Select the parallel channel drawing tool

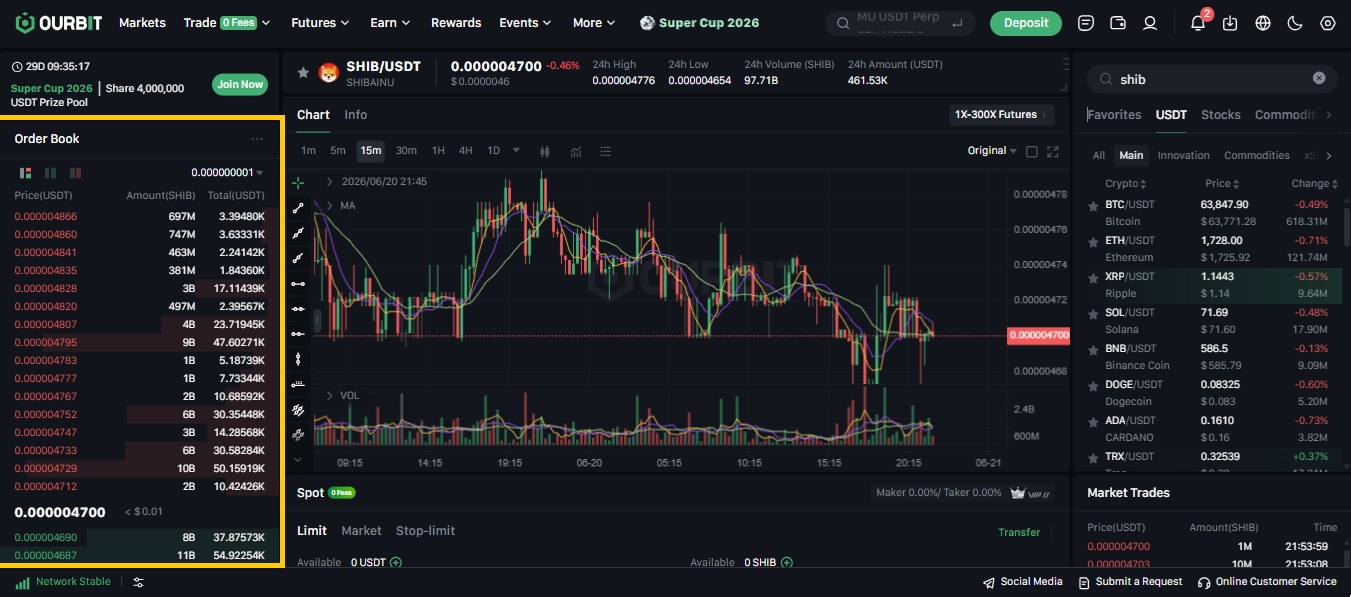(x=298, y=409)
